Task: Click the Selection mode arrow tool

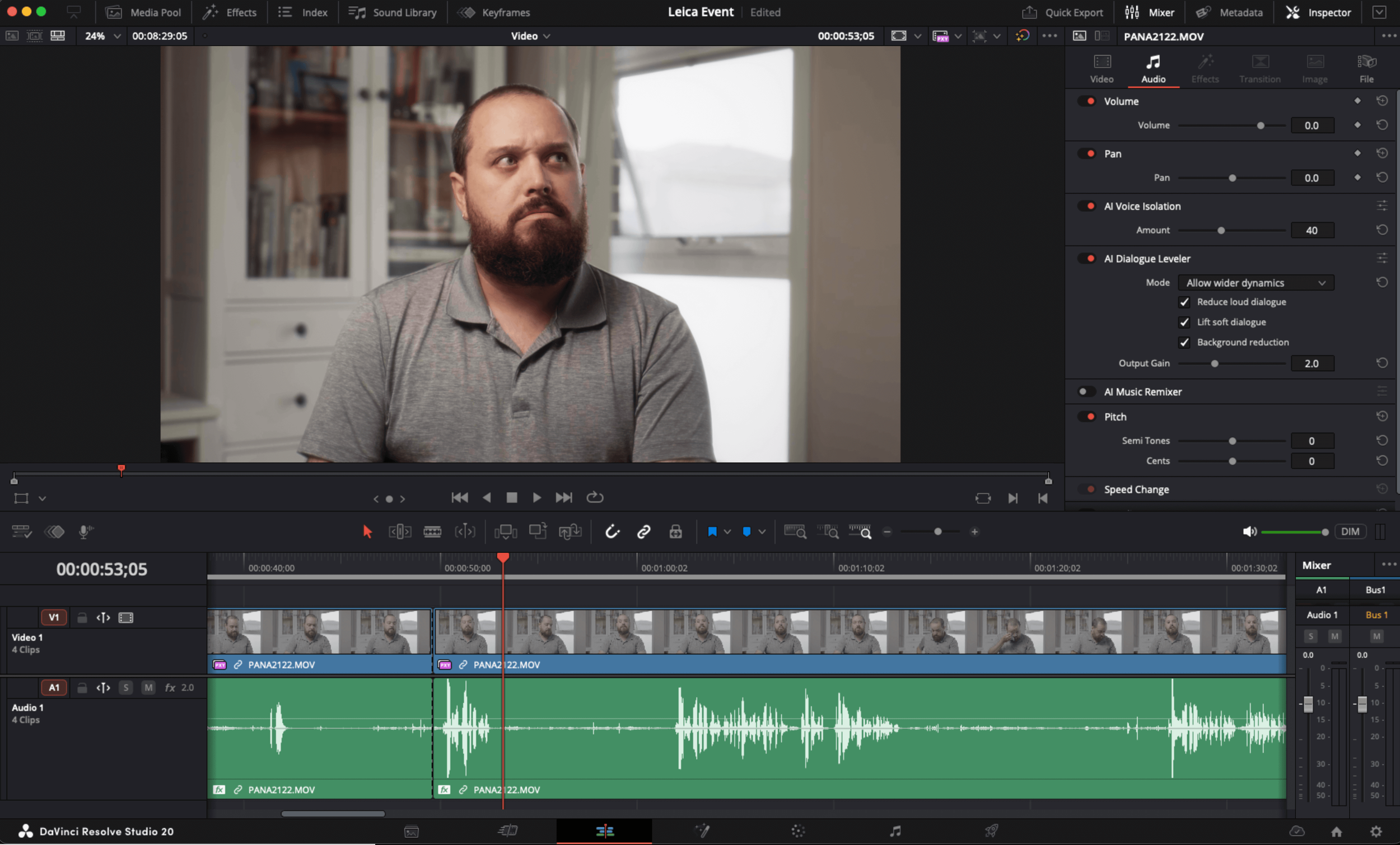Action: (367, 532)
